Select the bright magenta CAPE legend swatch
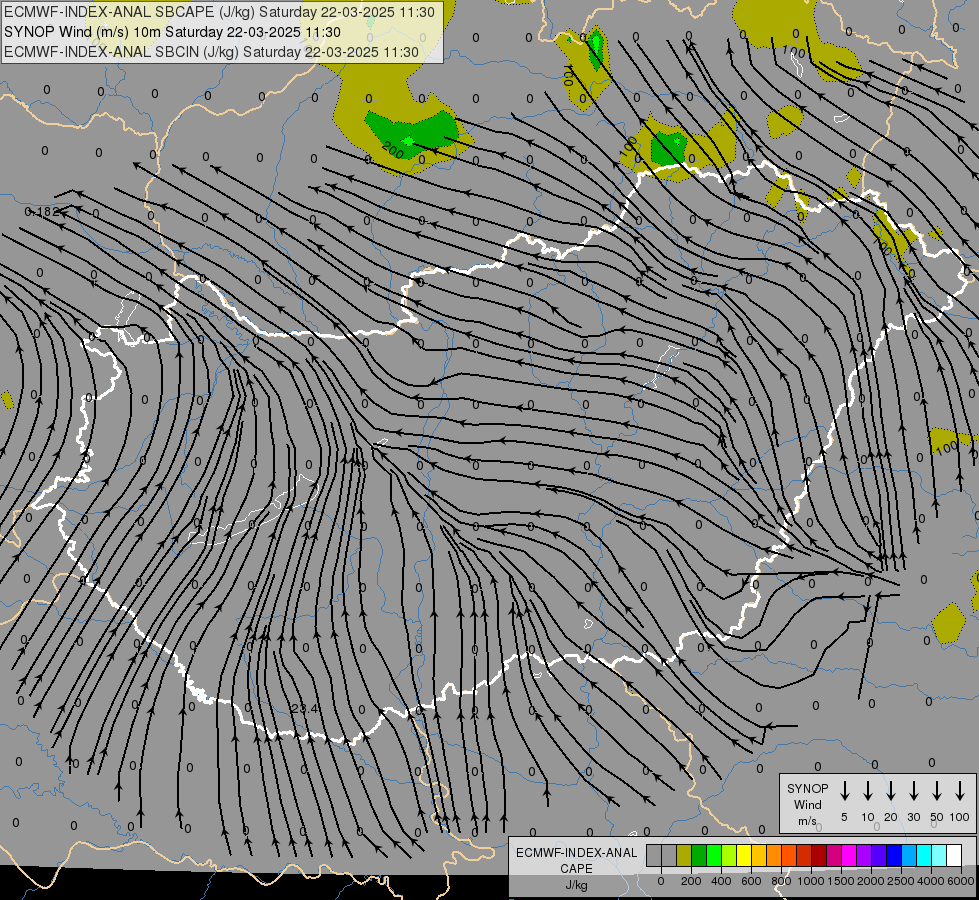The width and height of the screenshot is (979, 900). click(x=849, y=855)
